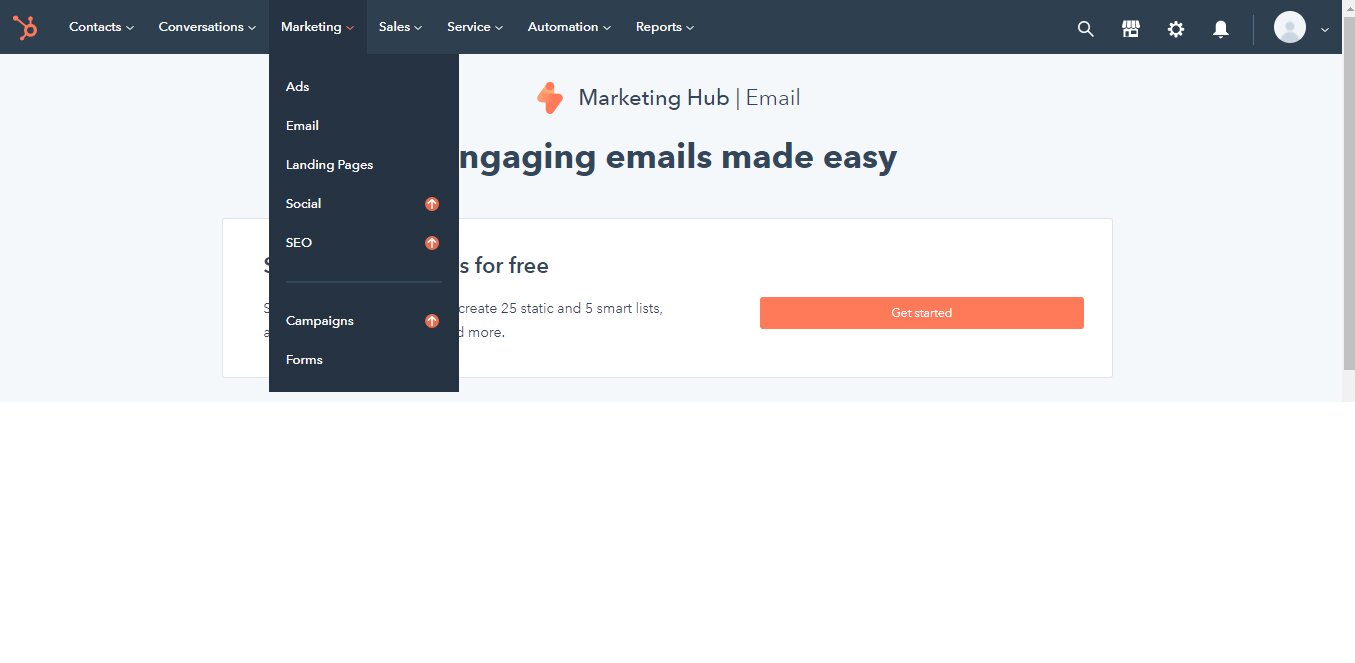Click the user avatar picture
Image resolution: width=1355 pixels, height=663 pixels.
pos(1289,27)
